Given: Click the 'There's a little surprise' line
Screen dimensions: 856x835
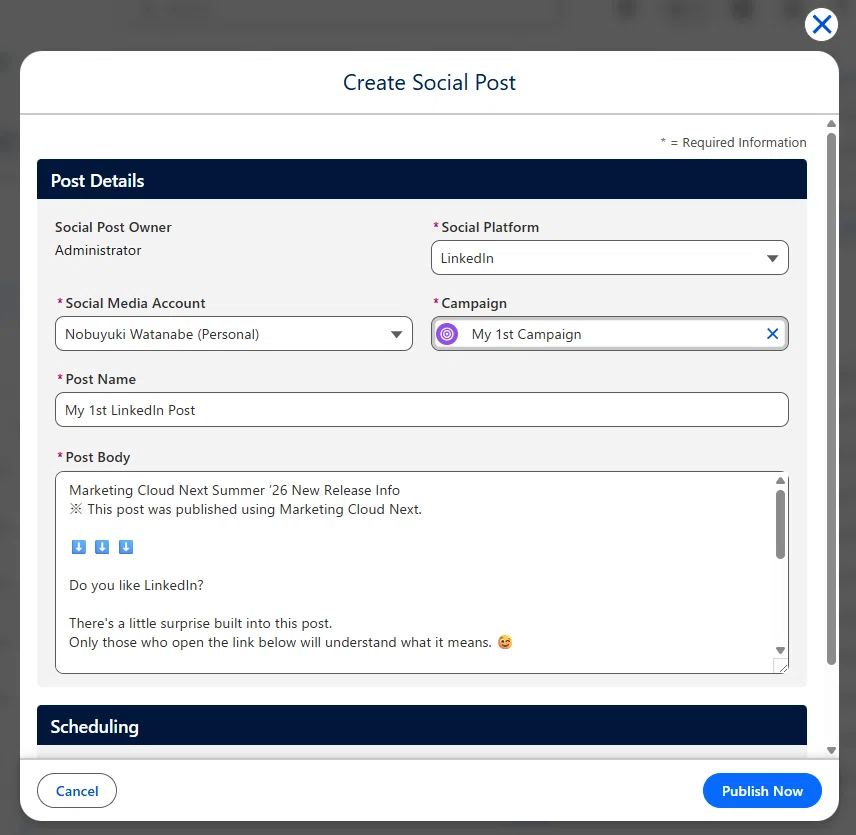Looking at the screenshot, I should 200,623.
